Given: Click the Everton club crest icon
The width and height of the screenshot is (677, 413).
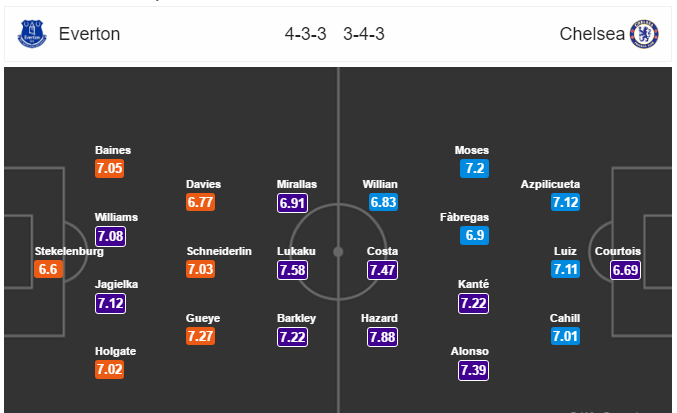Looking at the screenshot, I should [34, 34].
